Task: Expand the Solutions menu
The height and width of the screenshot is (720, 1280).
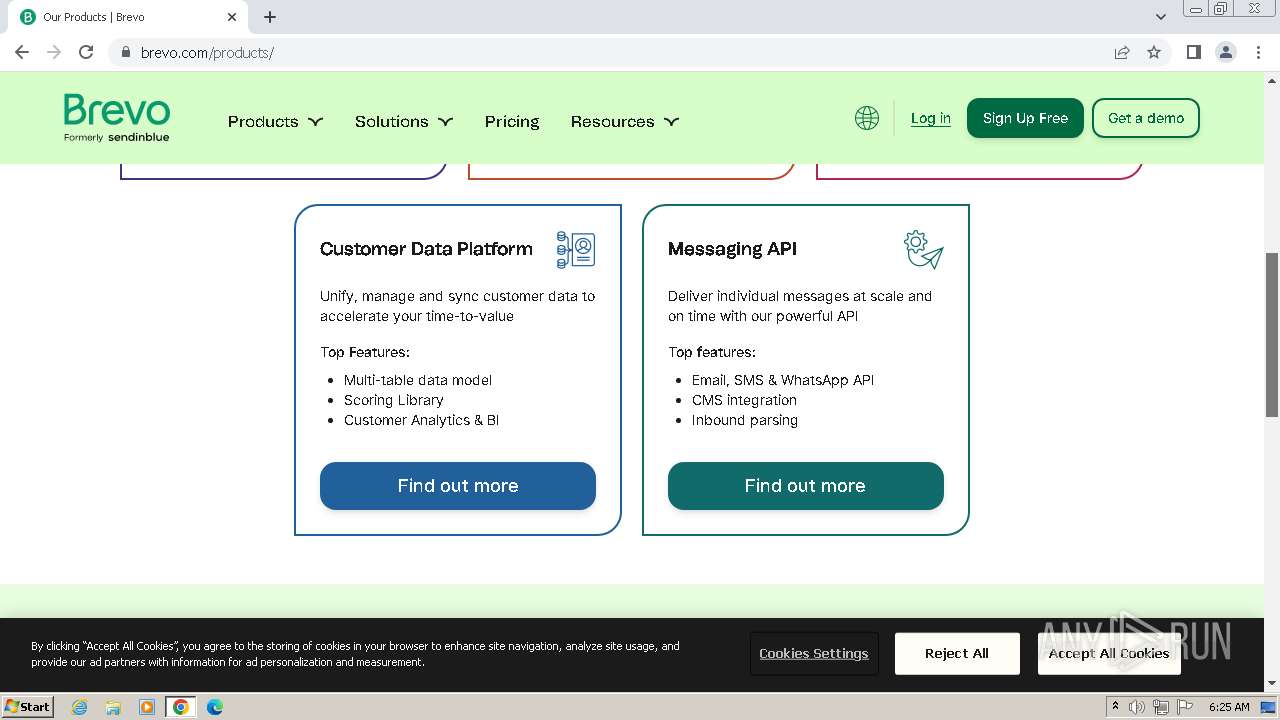Action: tap(404, 121)
